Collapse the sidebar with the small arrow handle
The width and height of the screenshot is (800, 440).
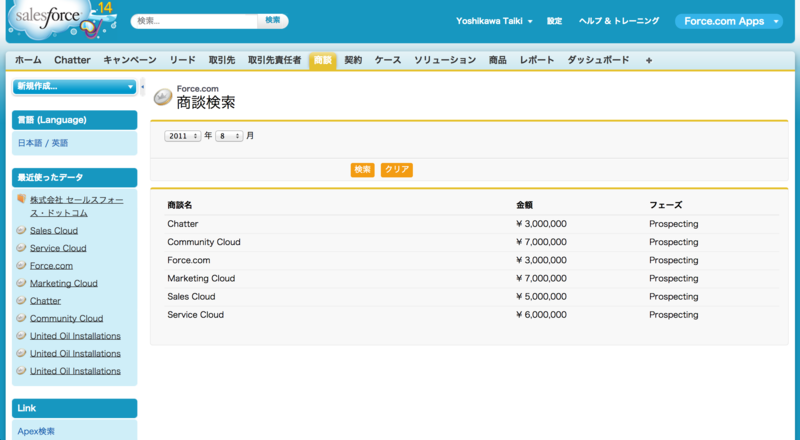click(x=142, y=87)
